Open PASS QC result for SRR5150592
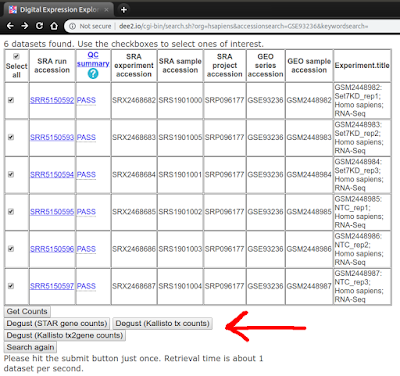The width and height of the screenshot is (400, 376). point(86,100)
